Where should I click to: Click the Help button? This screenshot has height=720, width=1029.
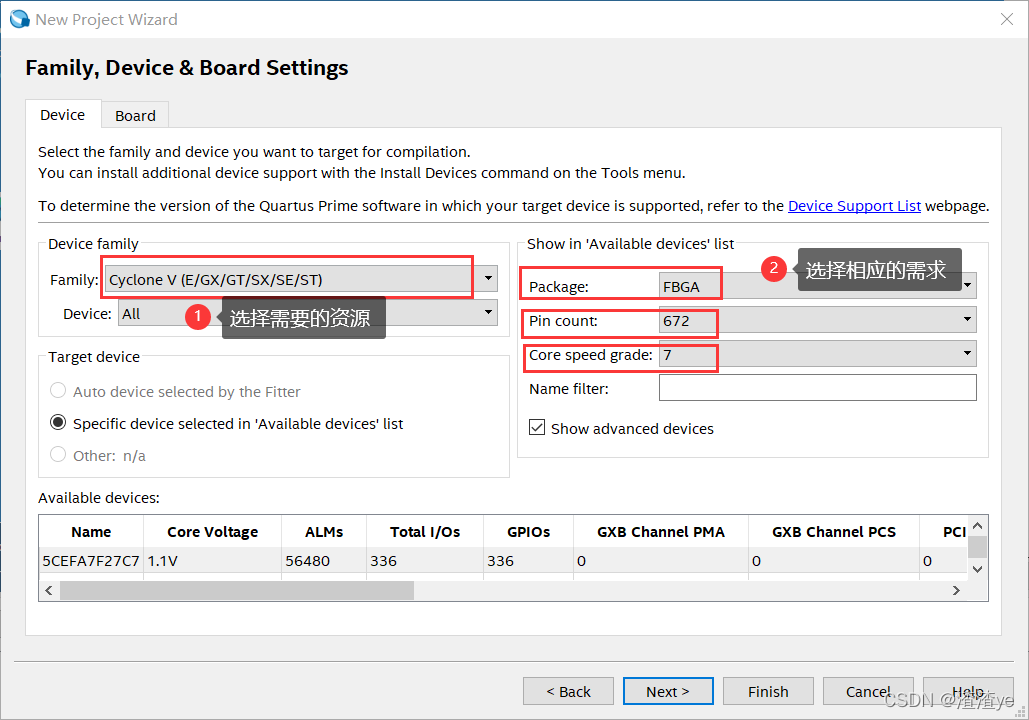968,691
